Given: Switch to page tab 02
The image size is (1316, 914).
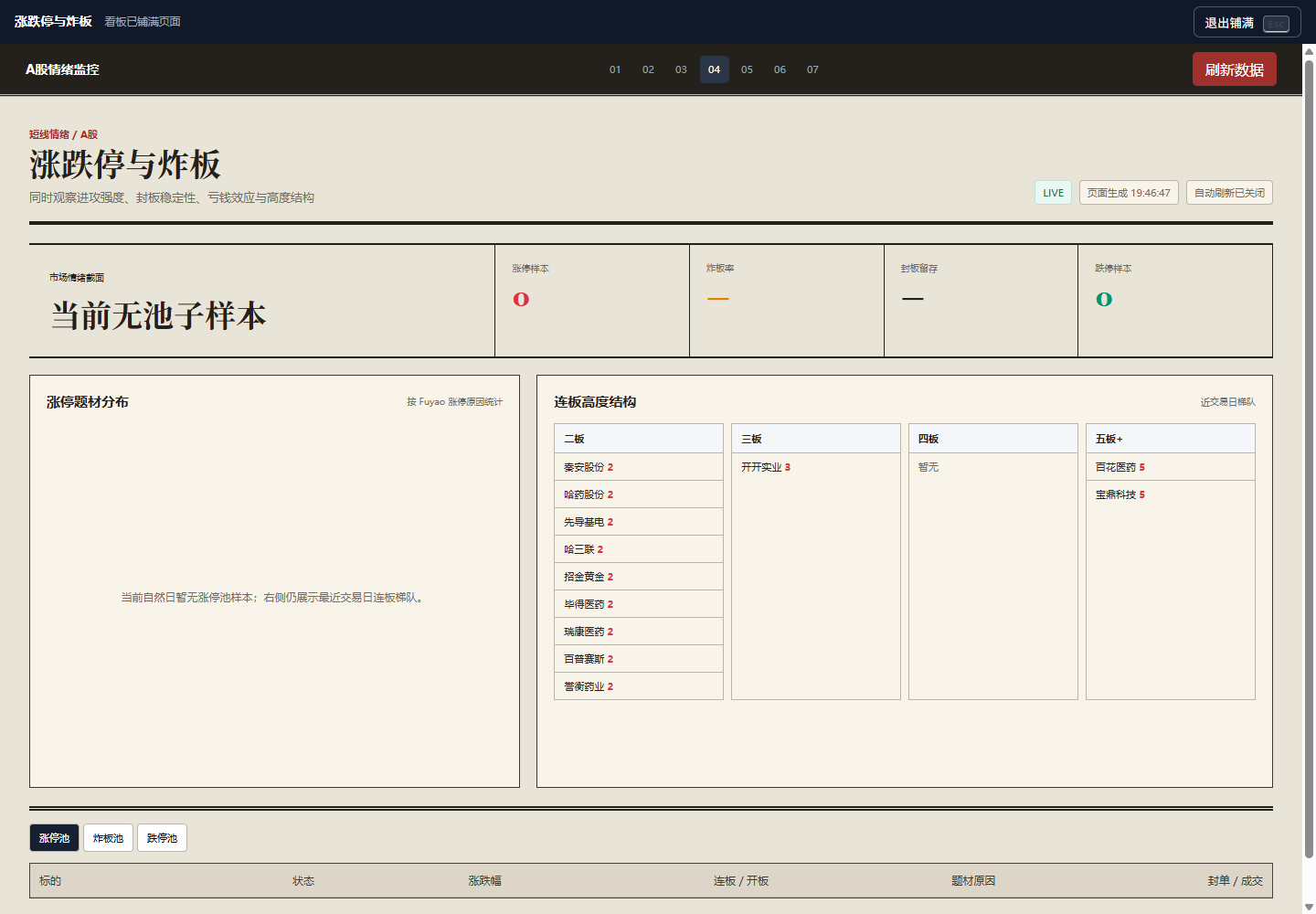Looking at the screenshot, I should tap(648, 69).
